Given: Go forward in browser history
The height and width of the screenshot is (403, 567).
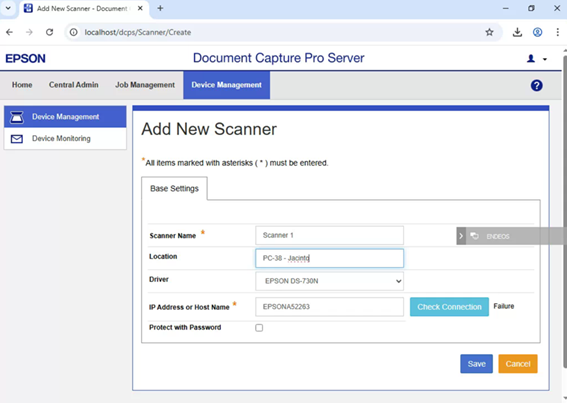Looking at the screenshot, I should 29,32.
